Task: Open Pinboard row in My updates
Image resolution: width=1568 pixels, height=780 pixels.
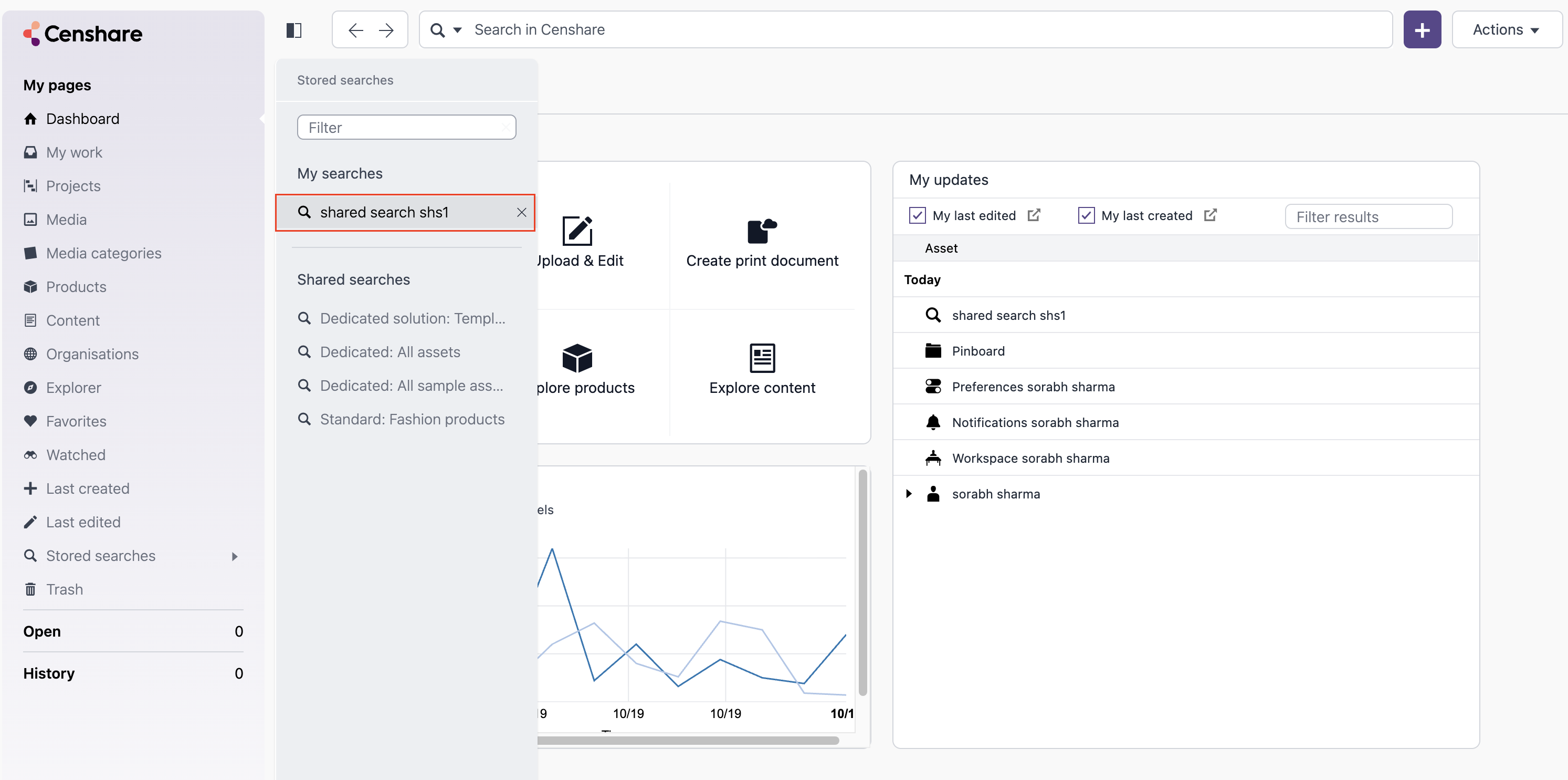Action: click(x=1186, y=351)
